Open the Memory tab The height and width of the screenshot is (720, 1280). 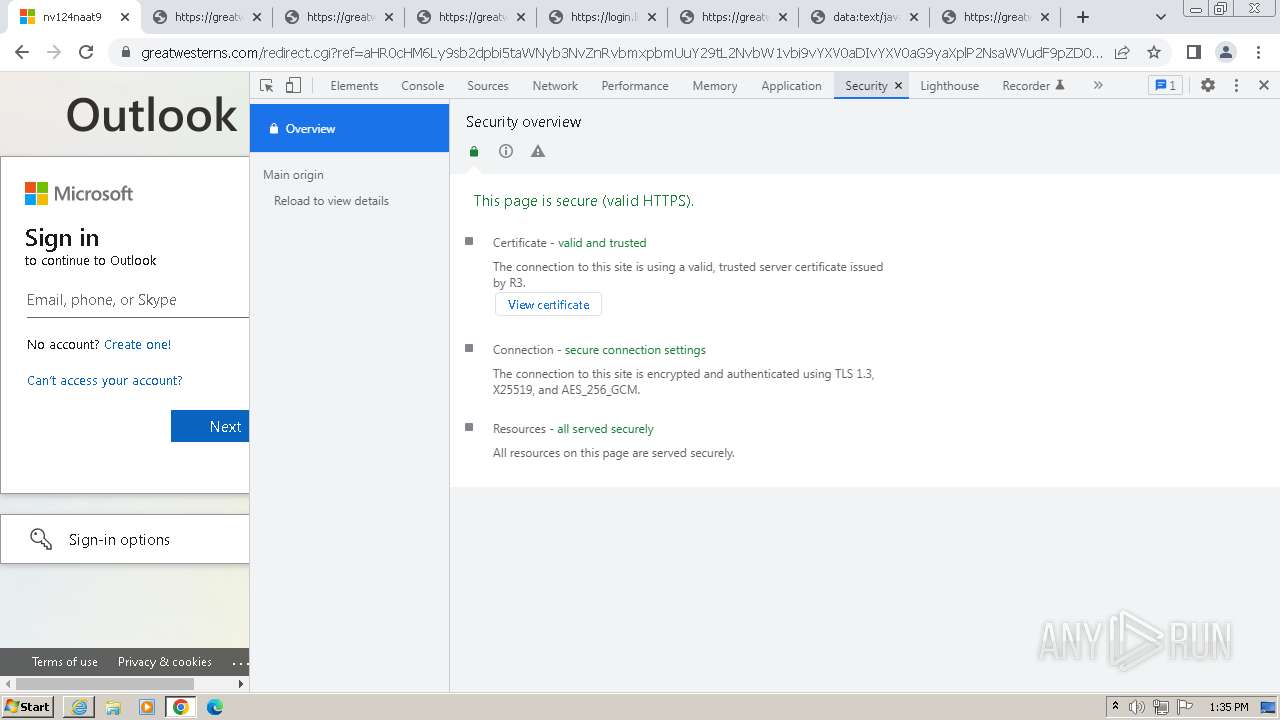tap(715, 86)
